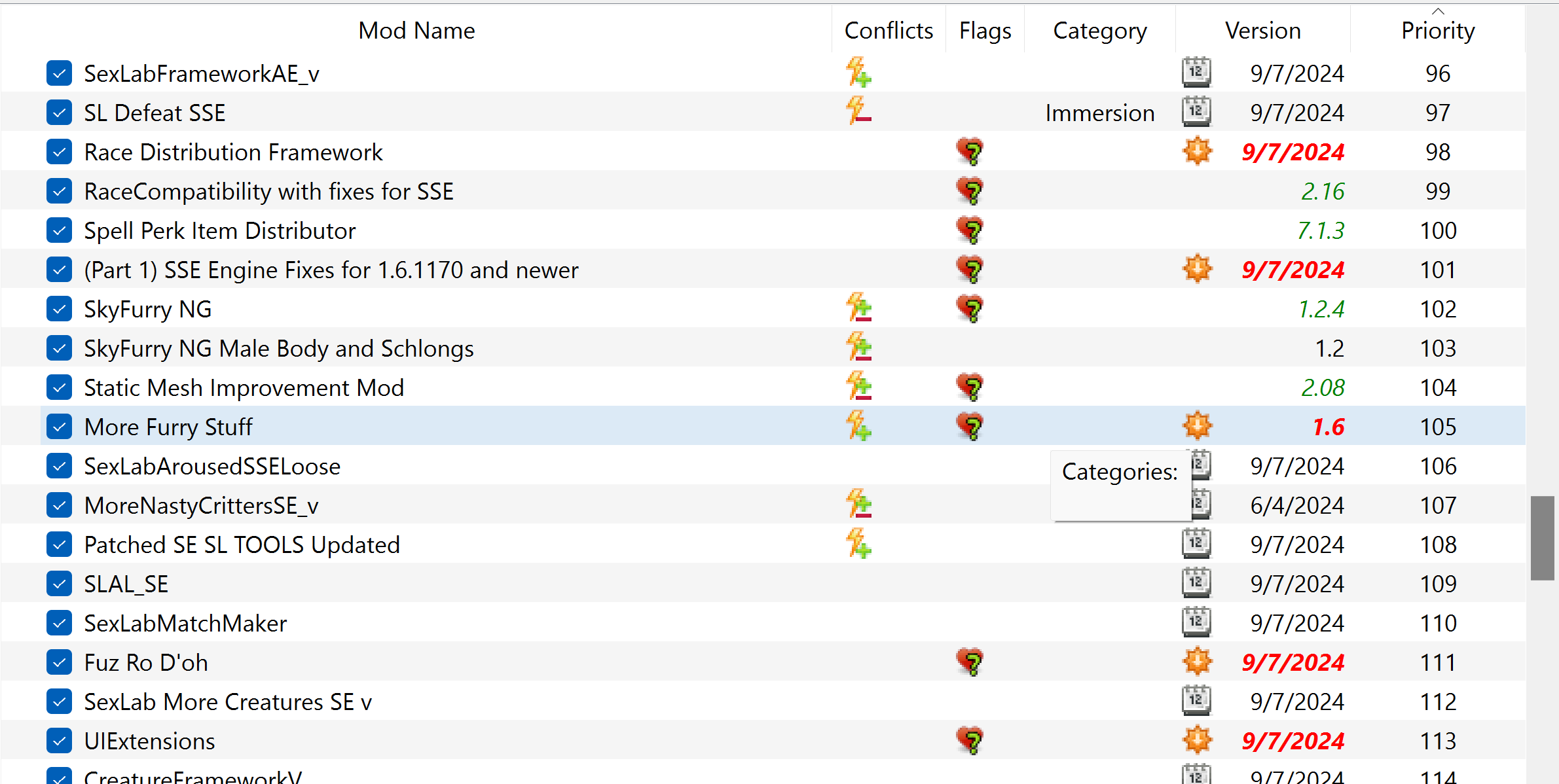Viewport: 1559px width, 784px height.
Task: Open the Category column header to sort
Action: coord(1099,29)
